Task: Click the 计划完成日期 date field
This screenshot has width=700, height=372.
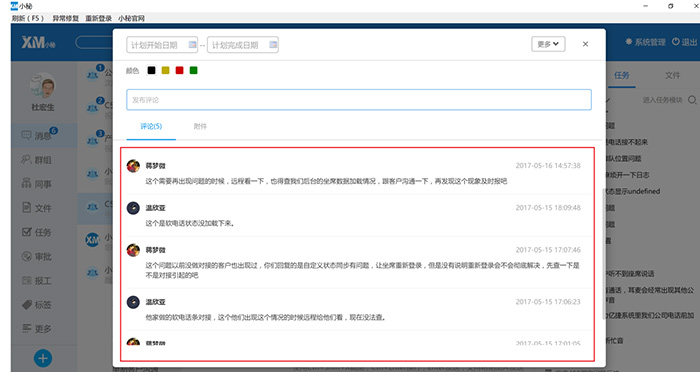Action: point(242,45)
